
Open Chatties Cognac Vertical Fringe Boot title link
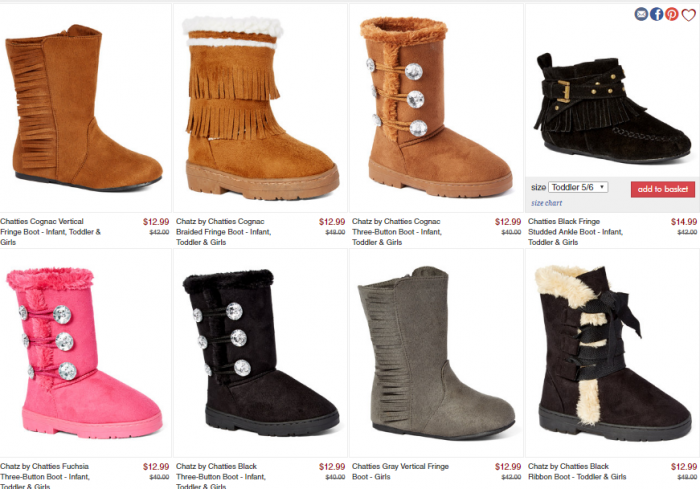(50, 232)
